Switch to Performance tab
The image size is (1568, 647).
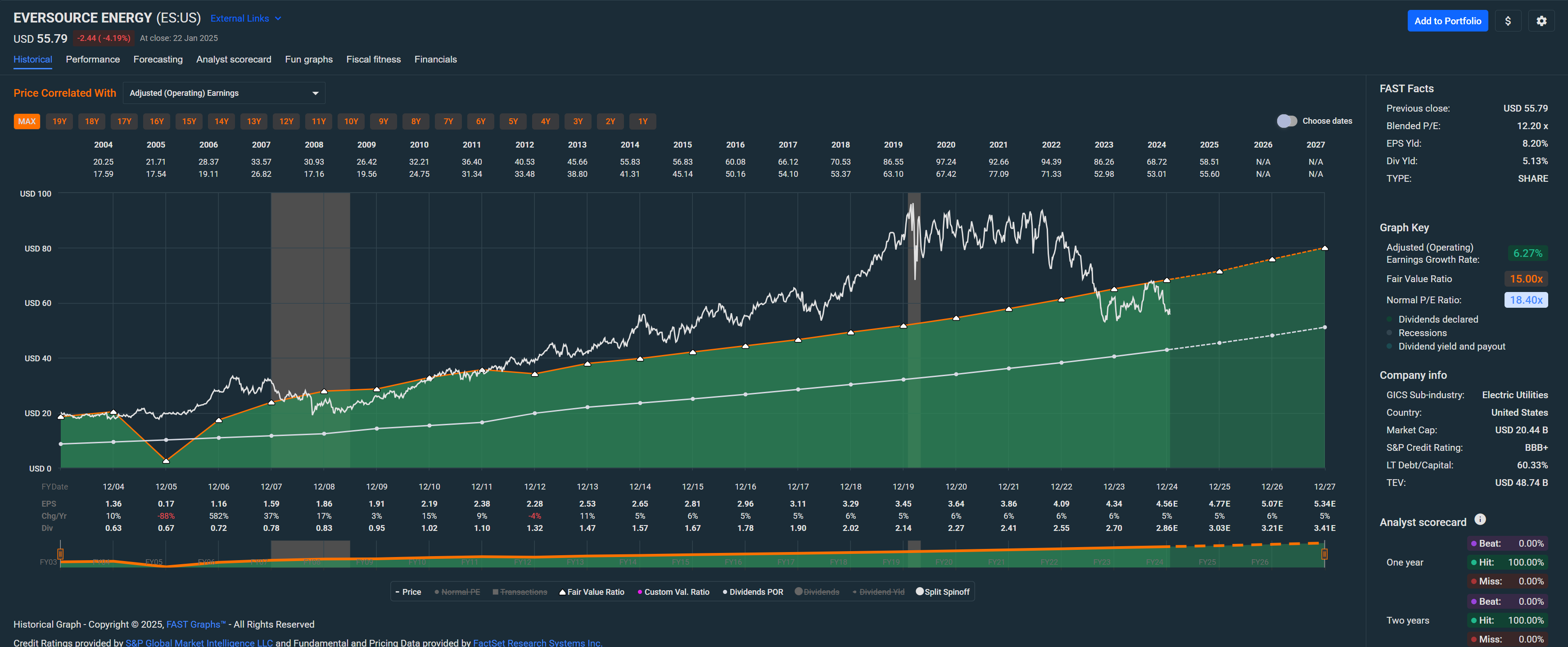coord(93,59)
